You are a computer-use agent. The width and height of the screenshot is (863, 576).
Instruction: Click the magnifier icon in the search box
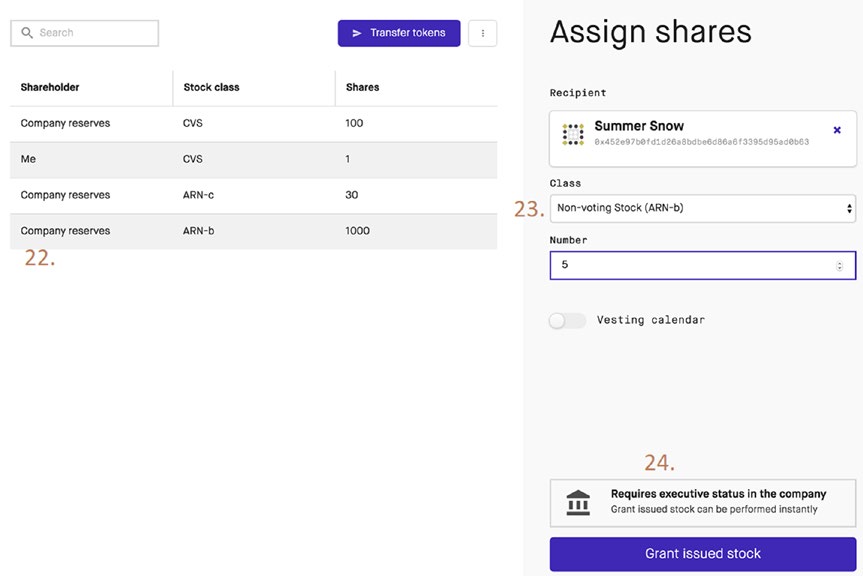[x=27, y=33]
